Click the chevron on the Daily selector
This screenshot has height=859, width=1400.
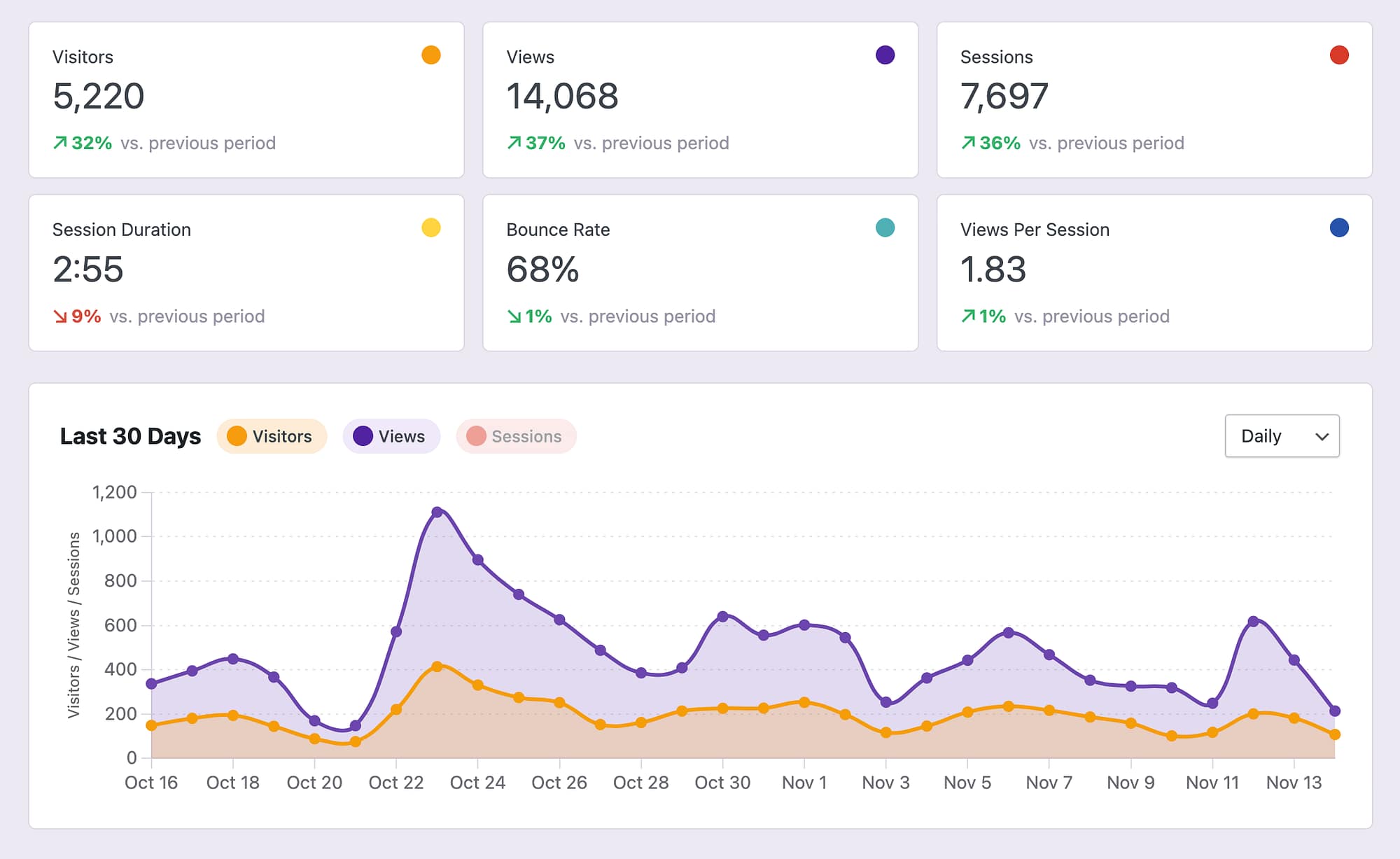tap(1322, 435)
